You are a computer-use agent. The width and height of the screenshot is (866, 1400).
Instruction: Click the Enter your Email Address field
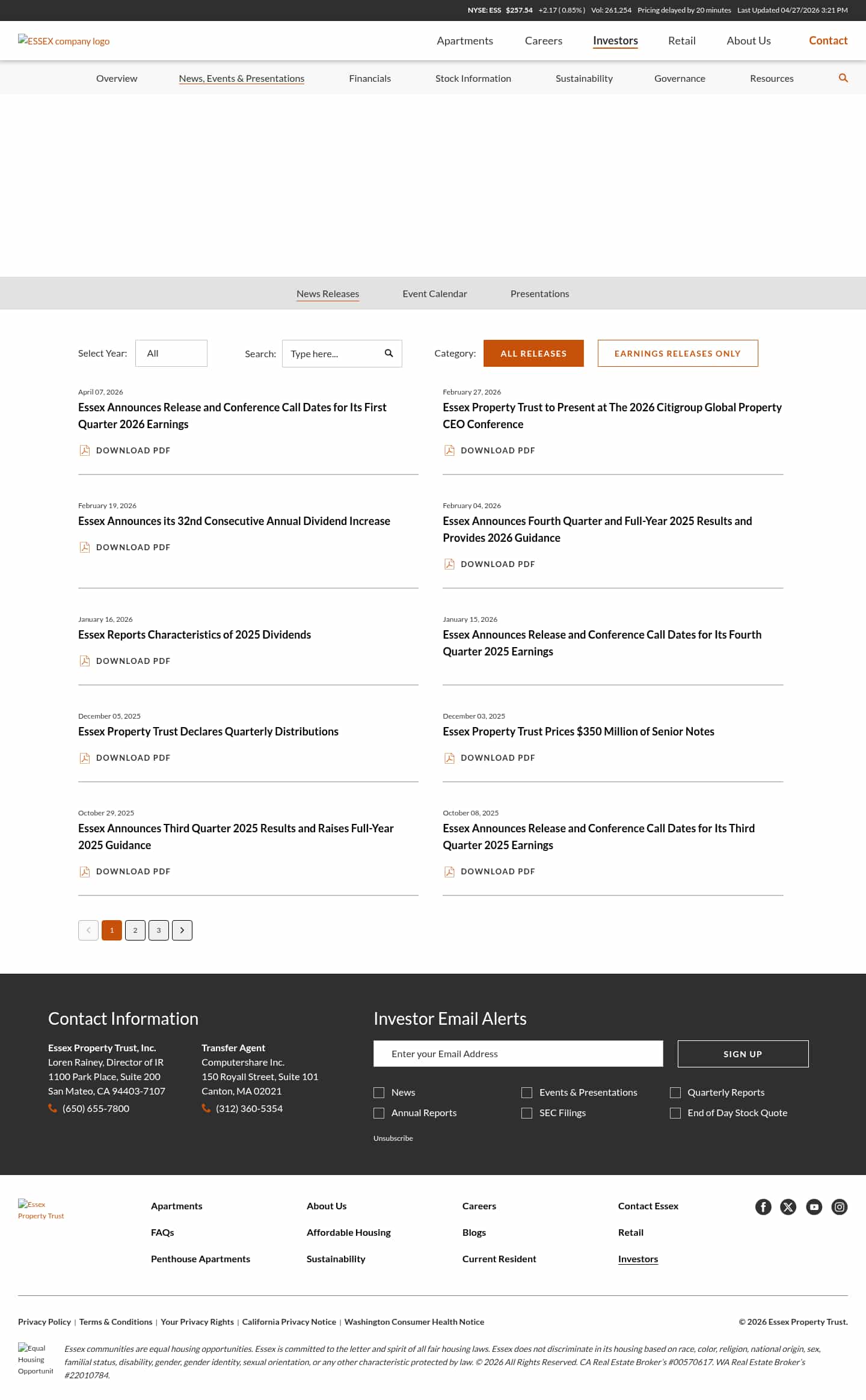[x=518, y=1054]
